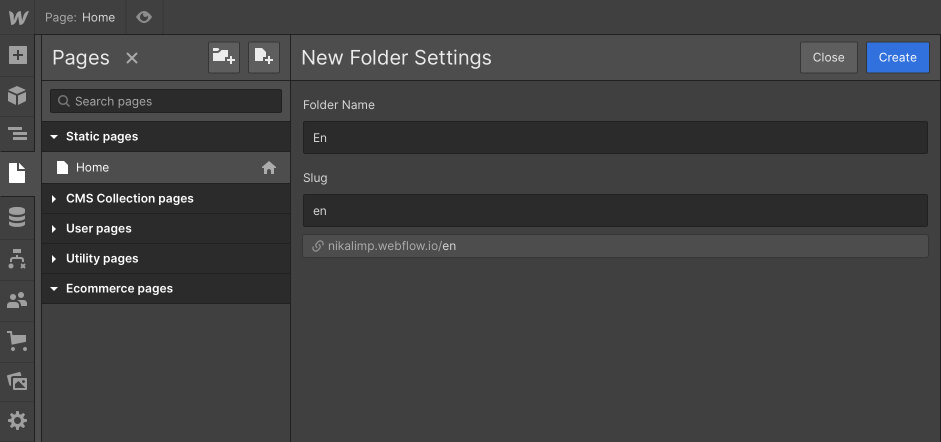Click the Search pages field
The width and height of the screenshot is (941, 442).
tap(166, 101)
